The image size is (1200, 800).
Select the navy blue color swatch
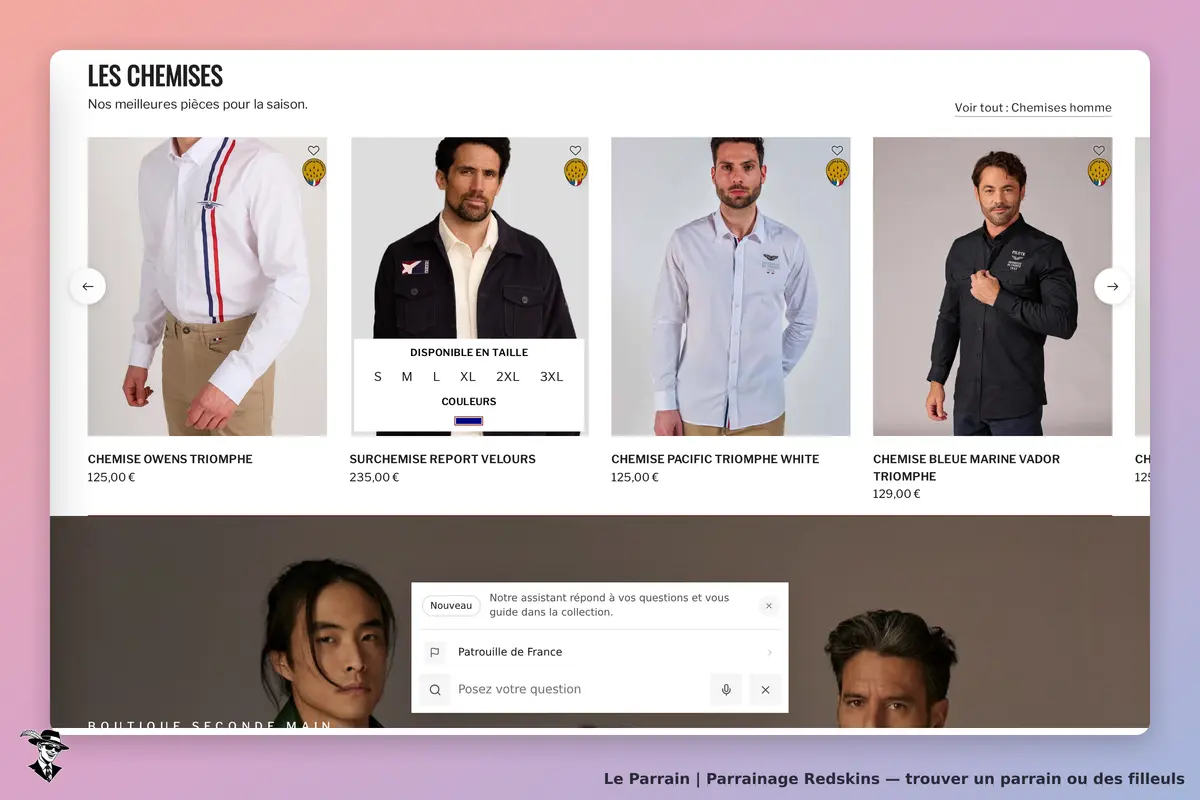coord(469,421)
